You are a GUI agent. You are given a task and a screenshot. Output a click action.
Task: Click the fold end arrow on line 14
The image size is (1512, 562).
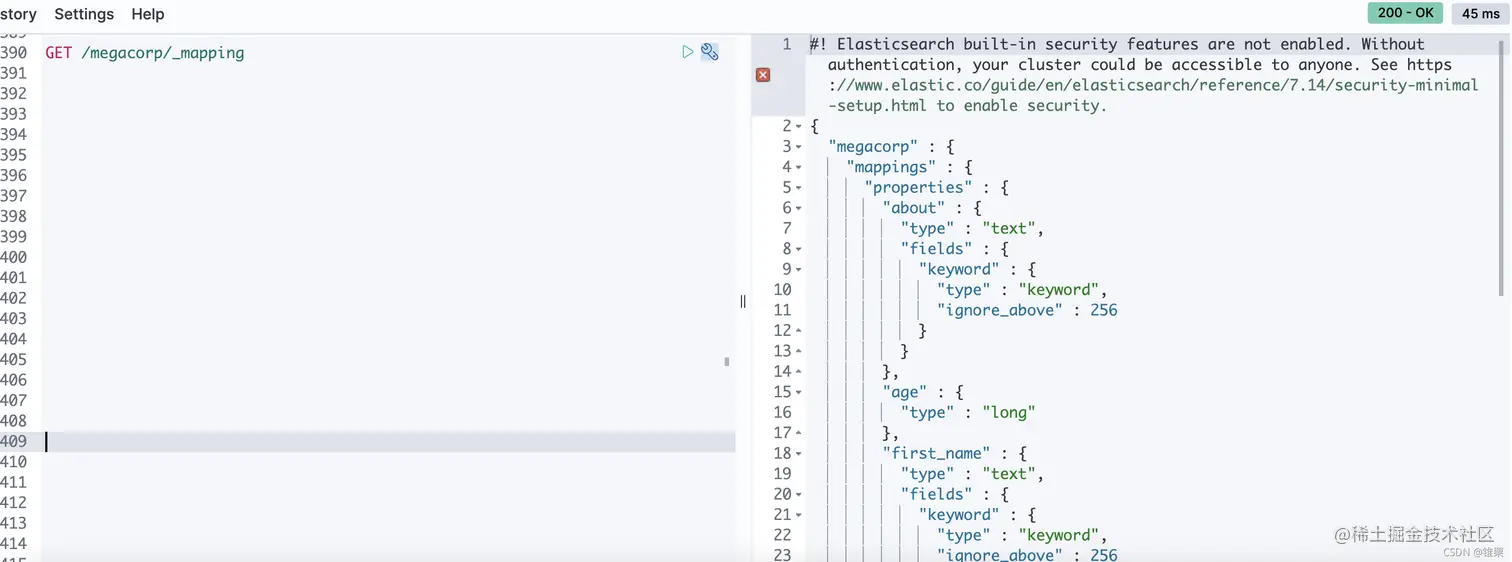coord(799,372)
